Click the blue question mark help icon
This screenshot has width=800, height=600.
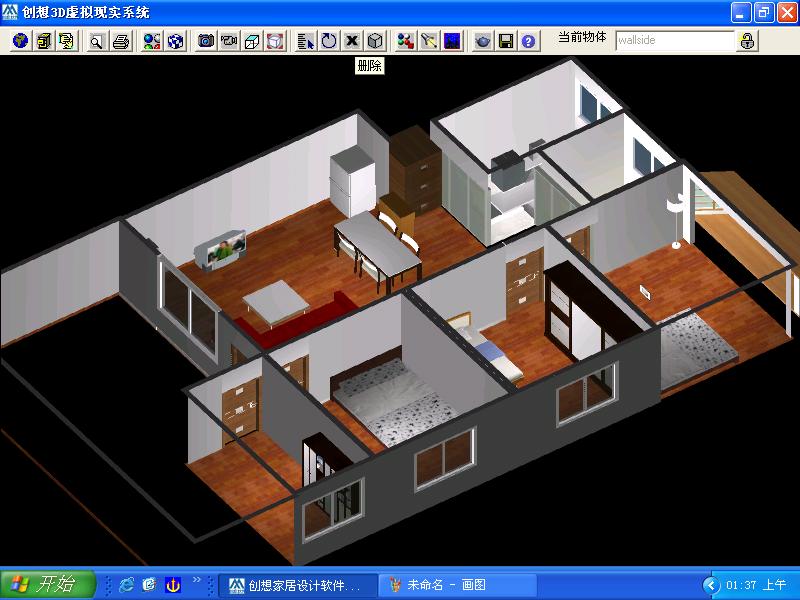tap(529, 41)
